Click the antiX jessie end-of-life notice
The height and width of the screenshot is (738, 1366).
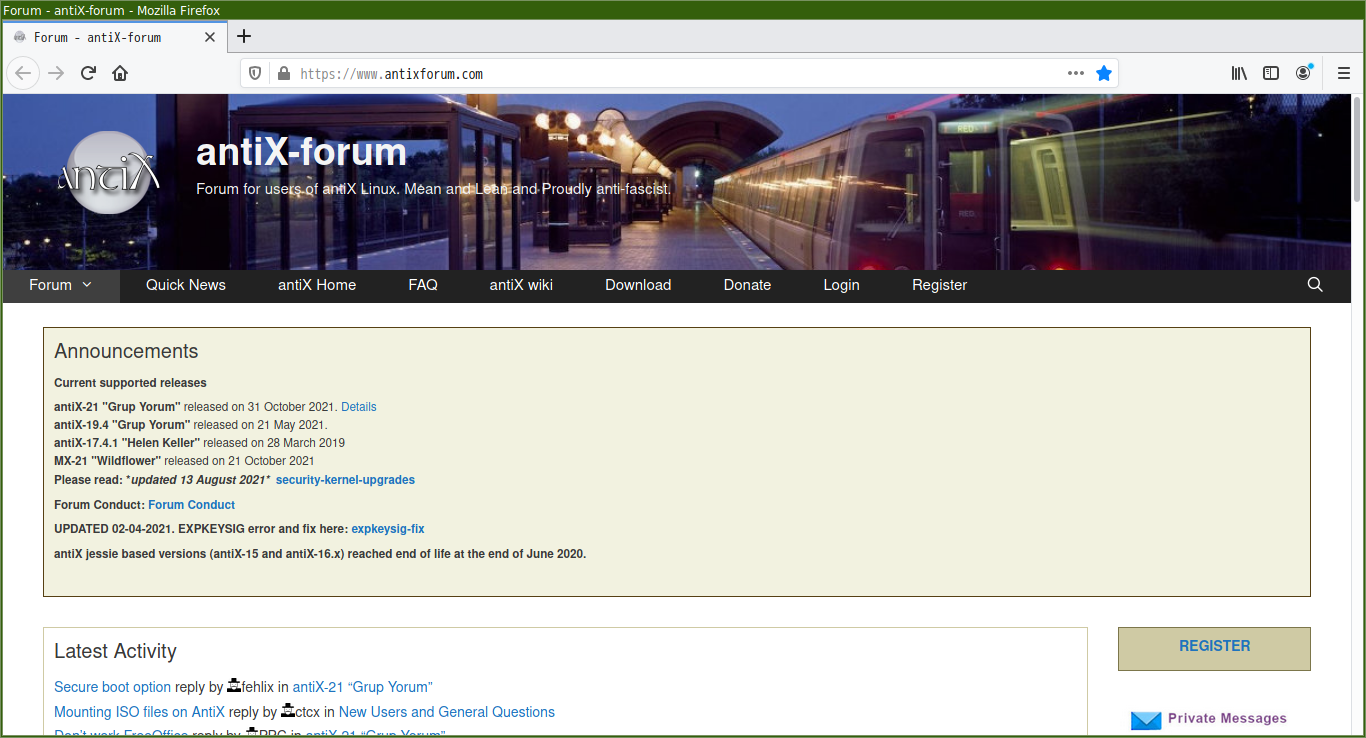[320, 554]
